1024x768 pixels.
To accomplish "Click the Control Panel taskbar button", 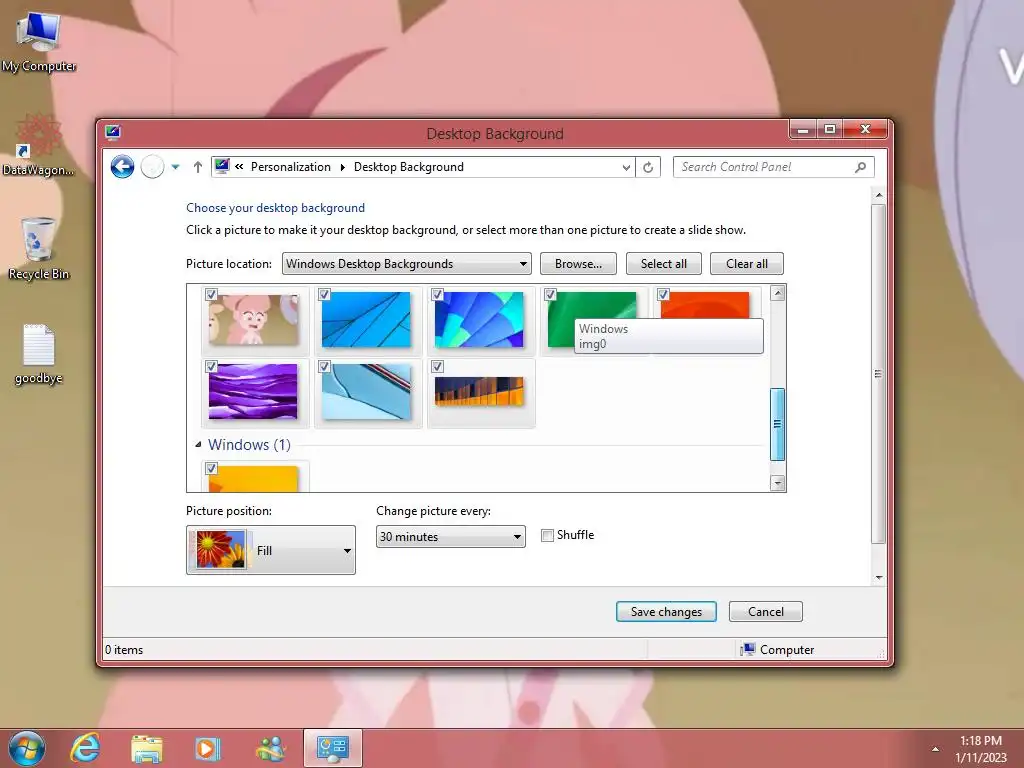I will (332, 748).
